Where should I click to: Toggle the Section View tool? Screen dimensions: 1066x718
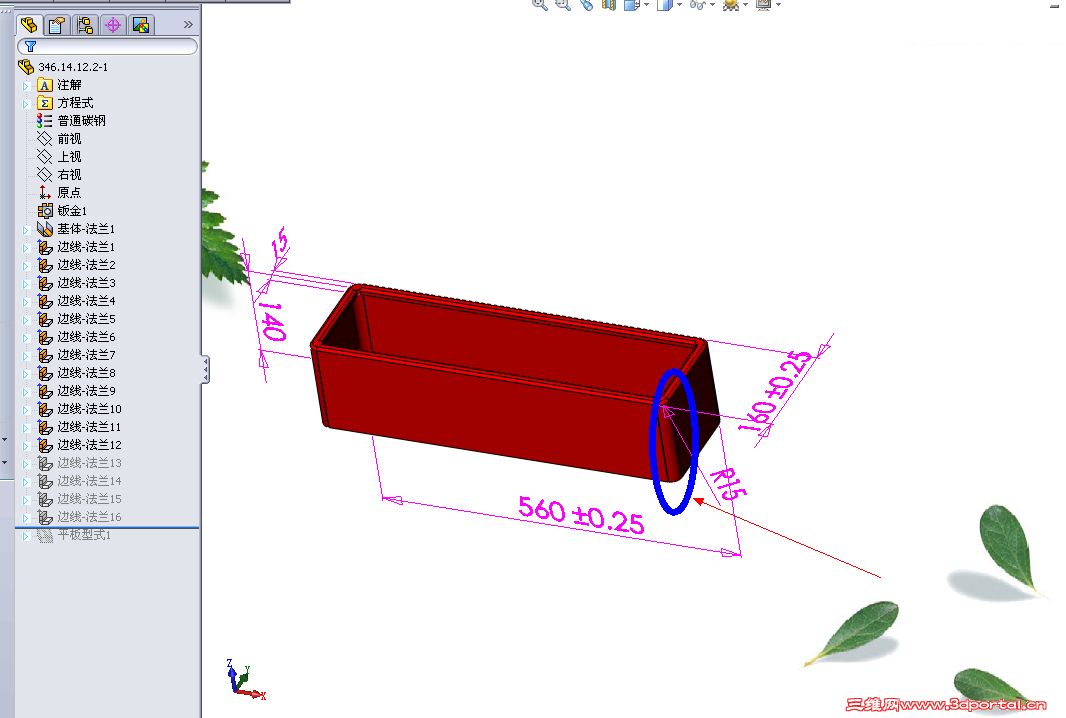click(x=609, y=4)
